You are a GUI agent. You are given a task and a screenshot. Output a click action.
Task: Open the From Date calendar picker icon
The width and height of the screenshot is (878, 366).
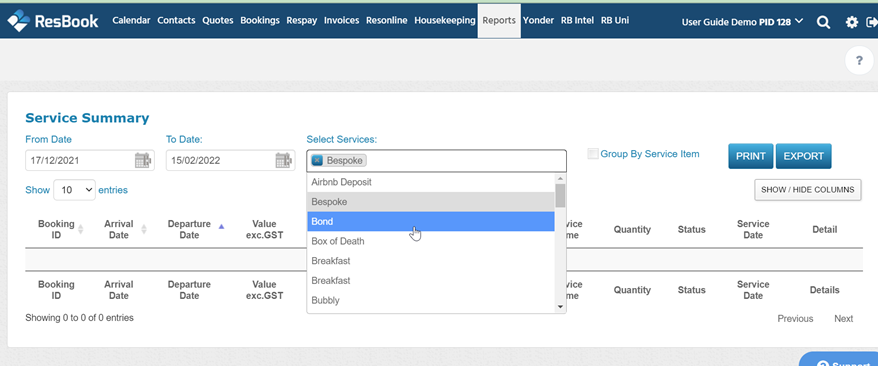click(x=144, y=161)
